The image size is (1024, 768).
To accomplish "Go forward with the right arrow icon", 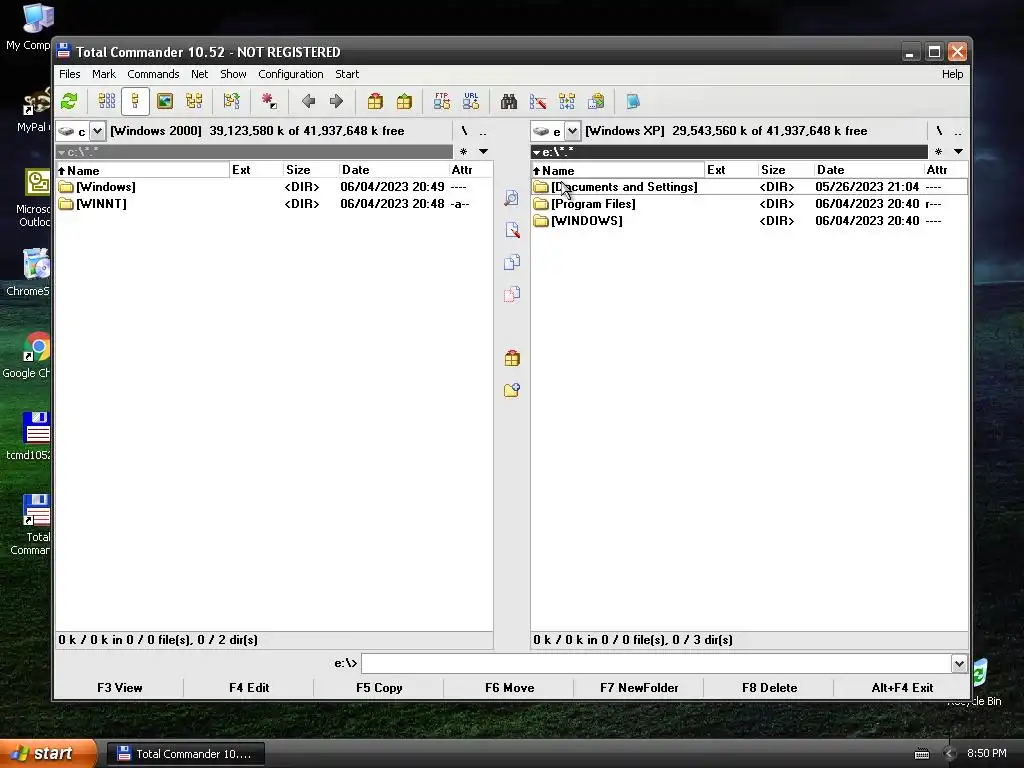I will (x=336, y=101).
